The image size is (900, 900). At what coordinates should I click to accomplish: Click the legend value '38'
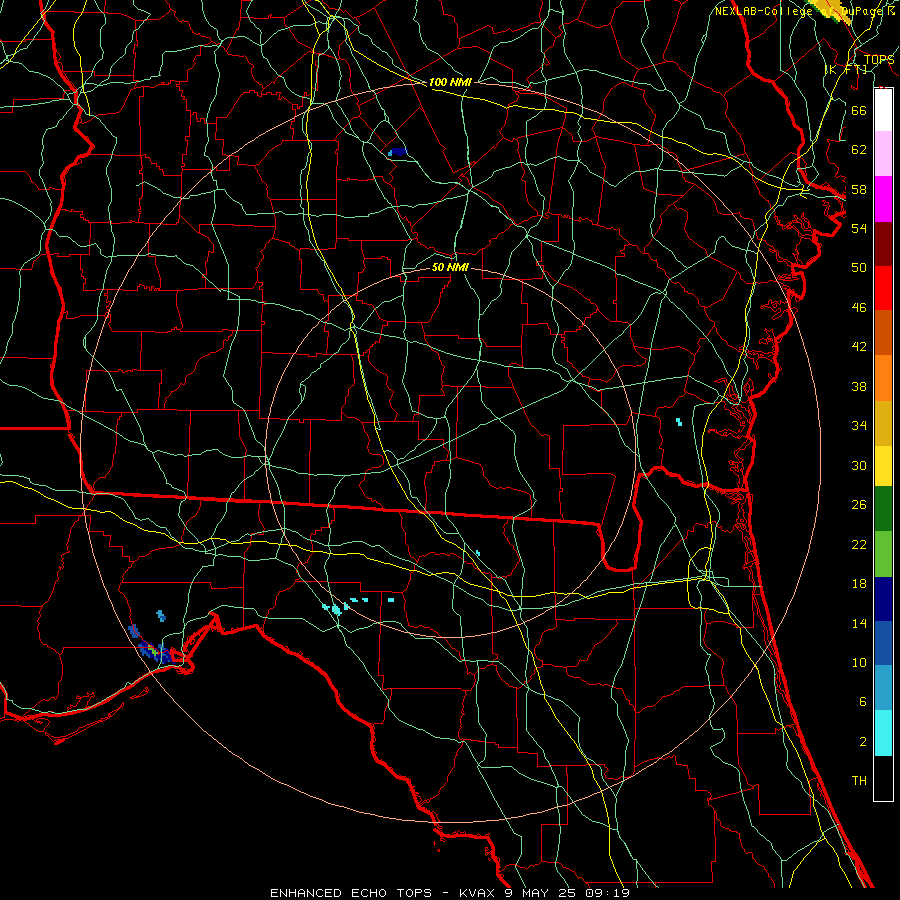point(859,386)
